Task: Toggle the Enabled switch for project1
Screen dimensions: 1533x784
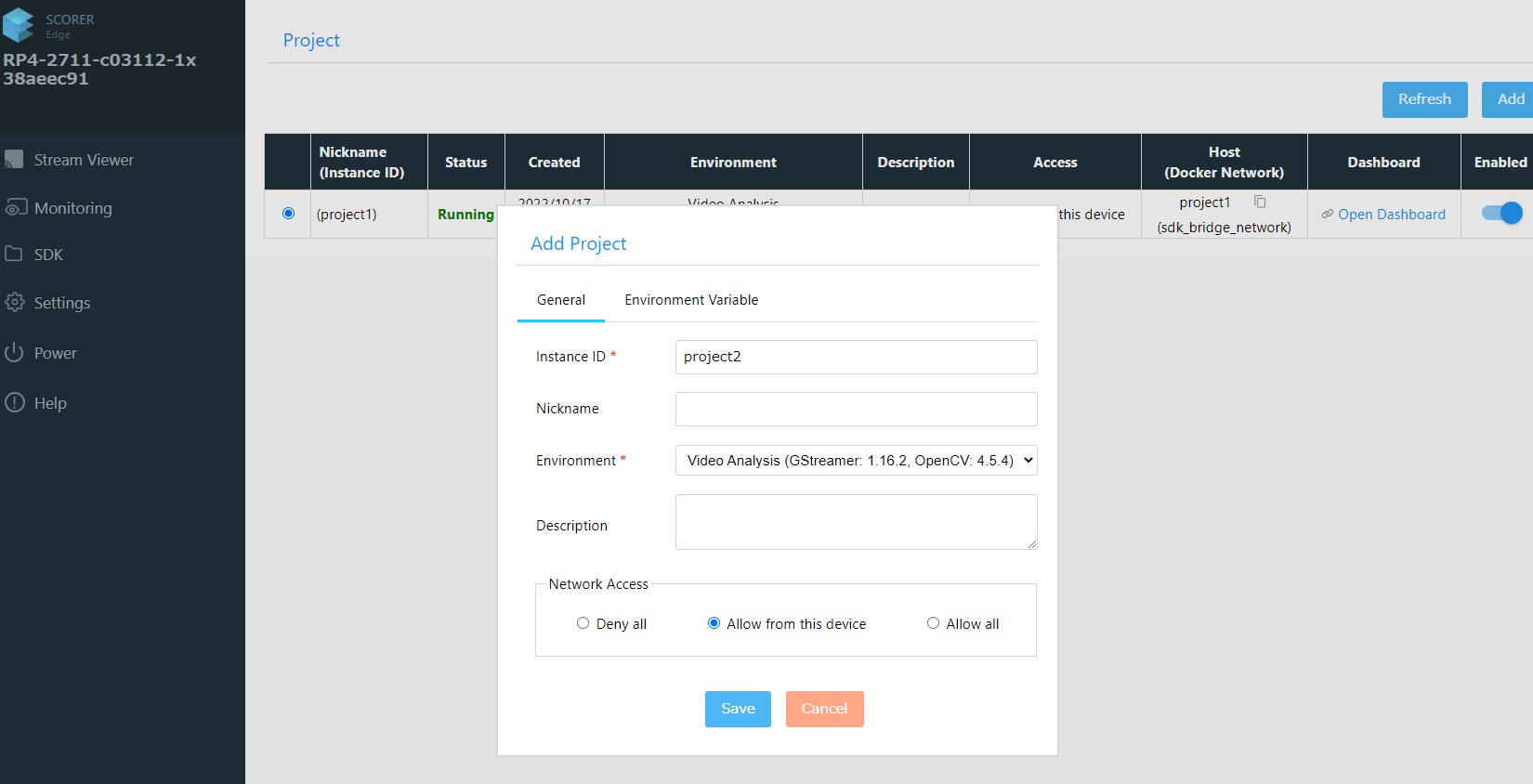Action: pyautogui.click(x=1501, y=213)
